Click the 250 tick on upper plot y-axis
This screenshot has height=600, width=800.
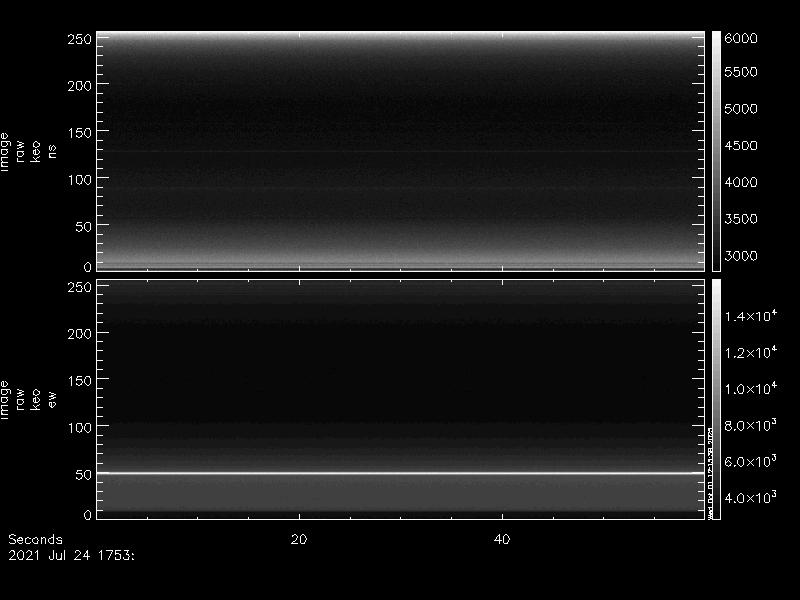point(79,39)
